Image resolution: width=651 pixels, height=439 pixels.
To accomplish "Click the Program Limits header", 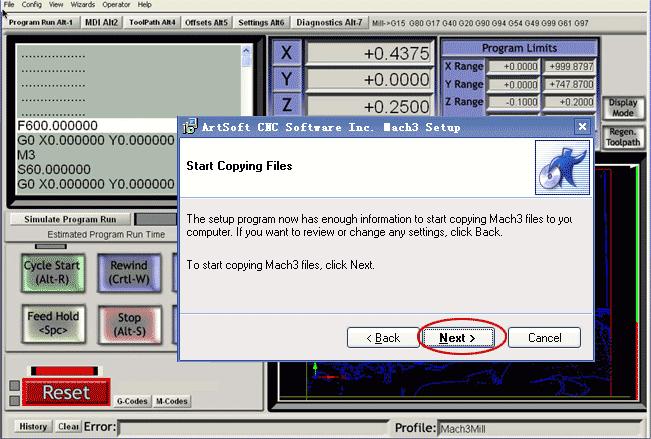I will (x=519, y=48).
